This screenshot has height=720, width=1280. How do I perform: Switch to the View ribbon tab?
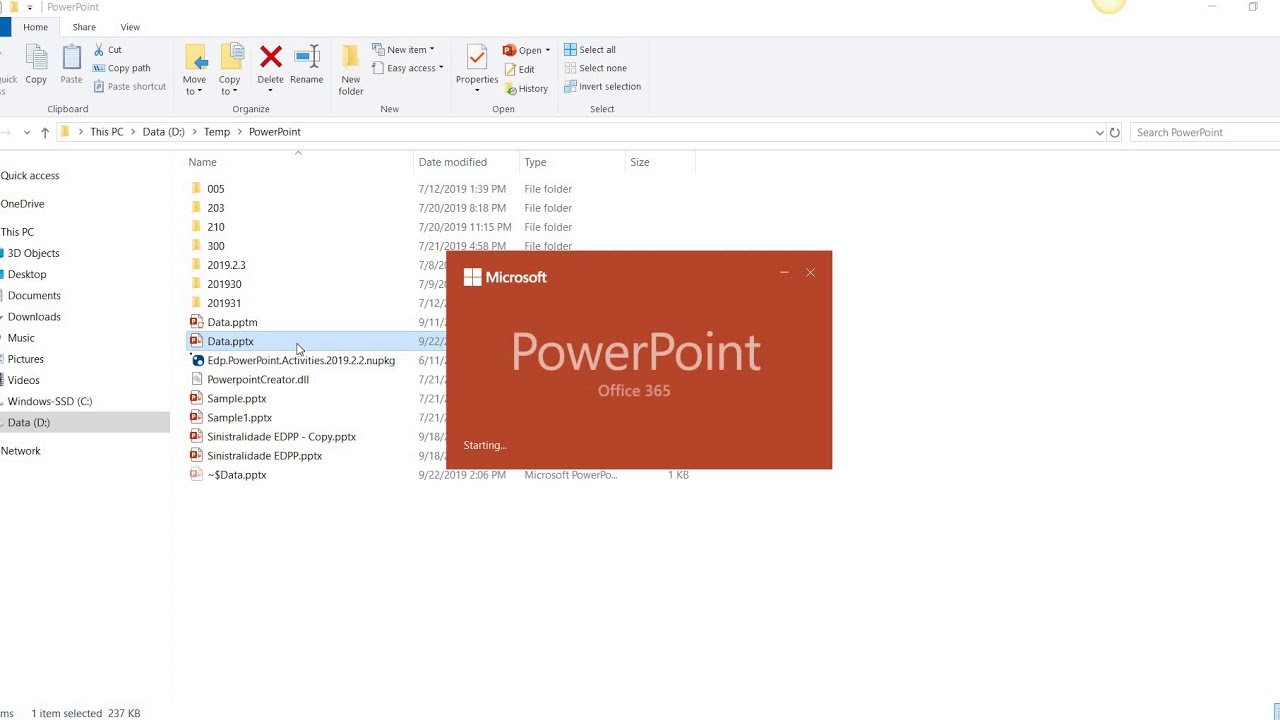pyautogui.click(x=130, y=27)
